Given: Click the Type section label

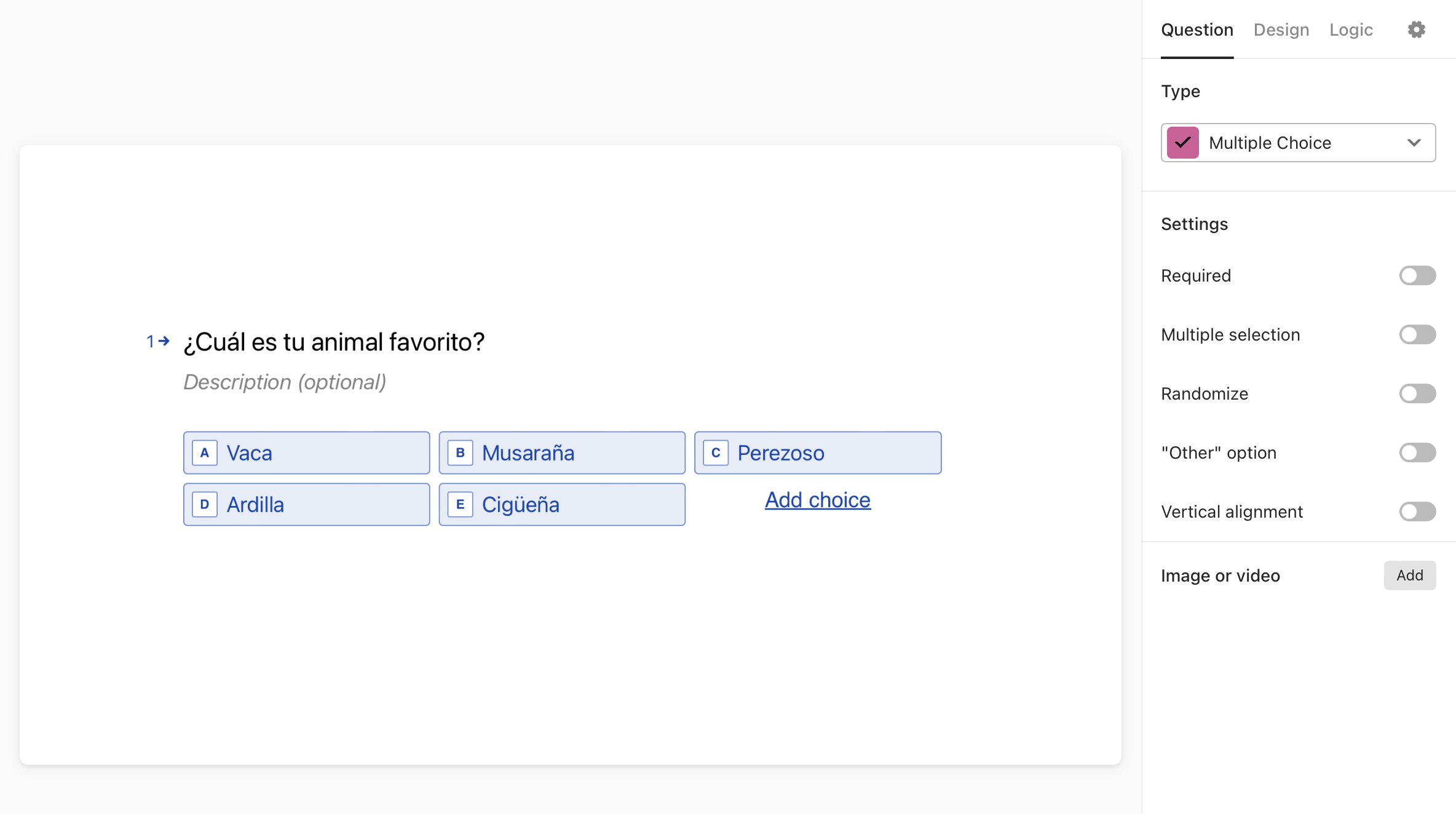Looking at the screenshot, I should (1181, 91).
